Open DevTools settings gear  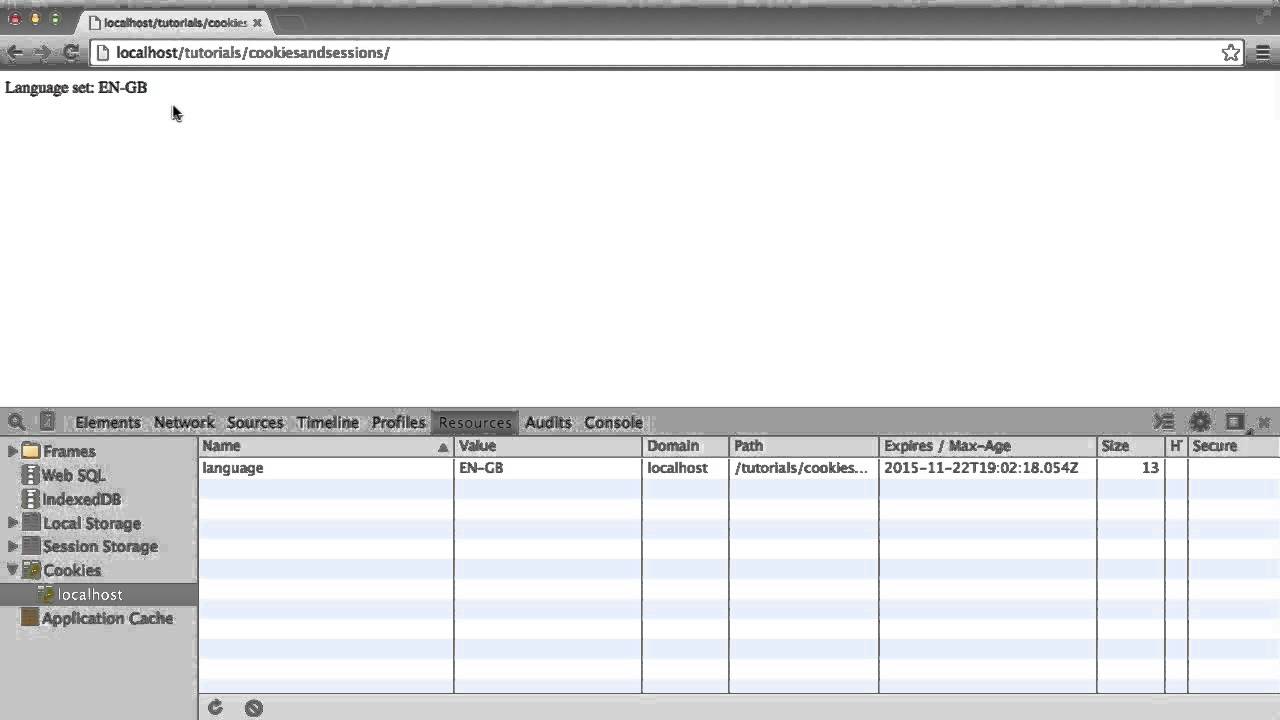pyautogui.click(x=1200, y=422)
